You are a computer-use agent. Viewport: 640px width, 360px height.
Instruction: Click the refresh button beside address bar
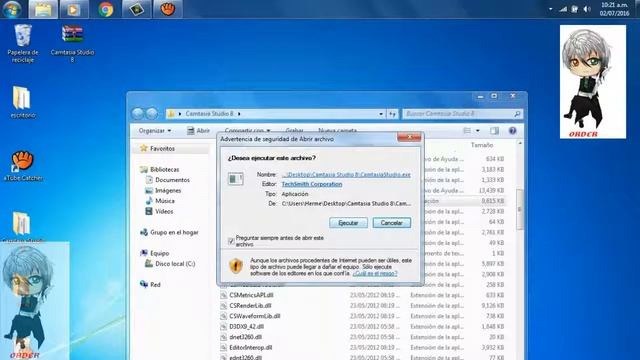pos(392,114)
